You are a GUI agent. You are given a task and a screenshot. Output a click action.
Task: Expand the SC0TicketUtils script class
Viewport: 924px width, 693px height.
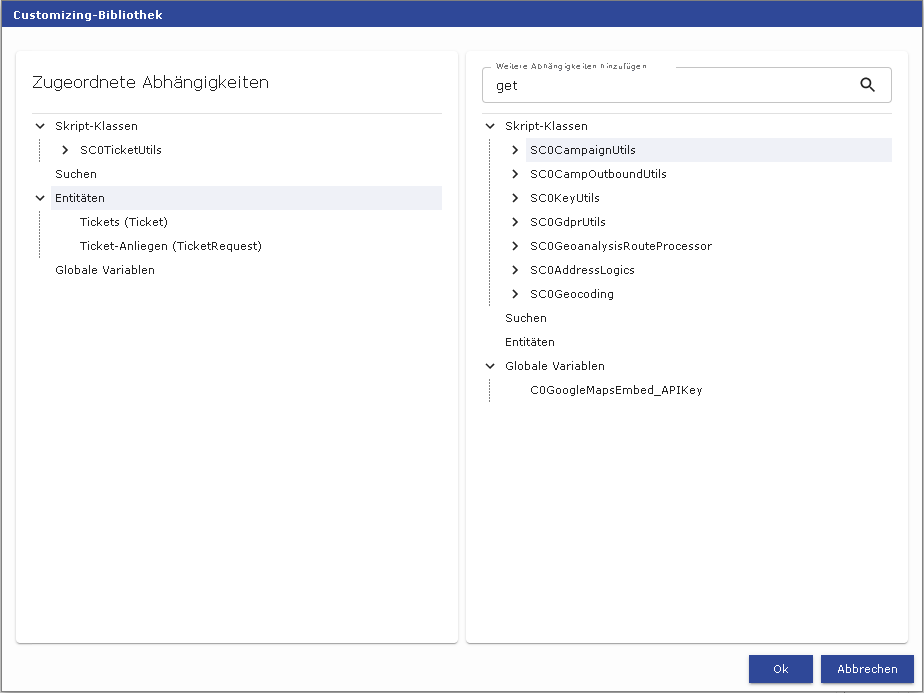point(65,150)
